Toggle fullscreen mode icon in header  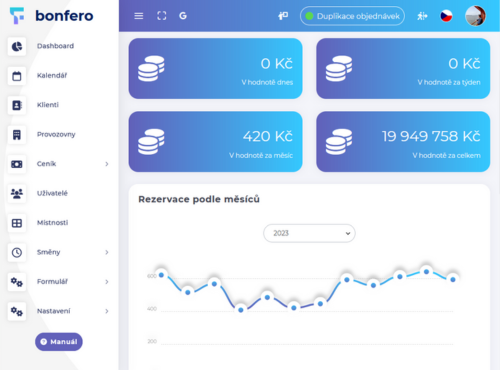(x=162, y=16)
